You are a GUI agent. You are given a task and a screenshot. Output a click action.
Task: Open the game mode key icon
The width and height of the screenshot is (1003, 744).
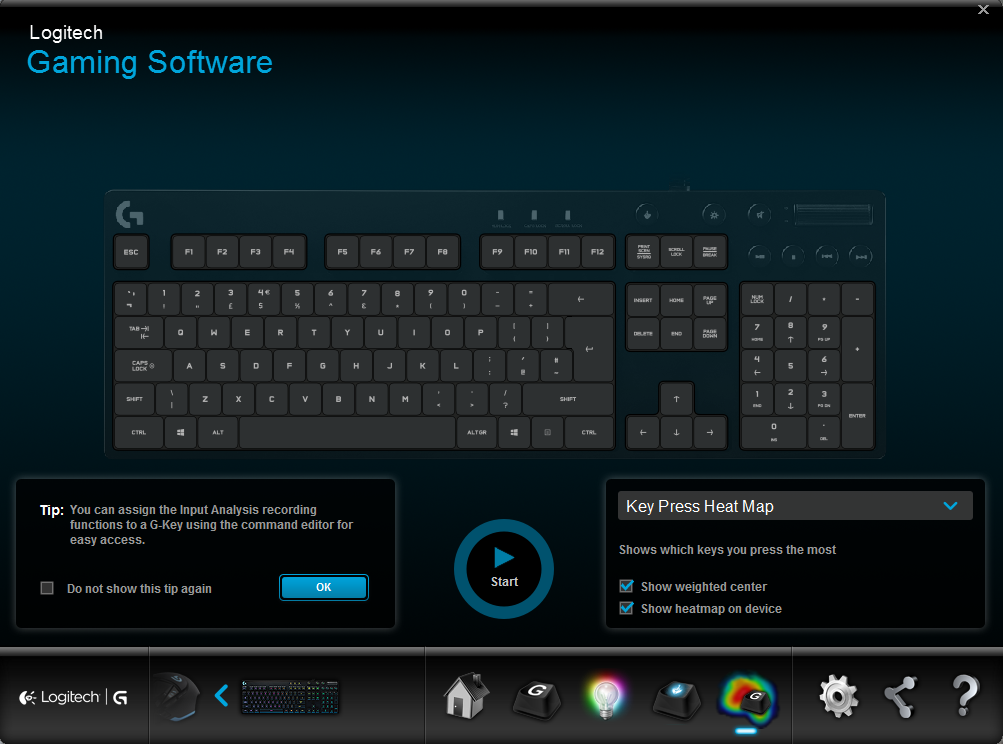[675, 697]
